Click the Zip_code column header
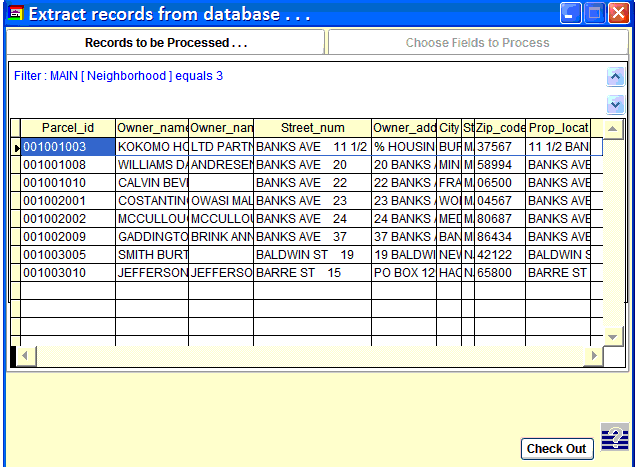This screenshot has width=637, height=467. point(499,128)
